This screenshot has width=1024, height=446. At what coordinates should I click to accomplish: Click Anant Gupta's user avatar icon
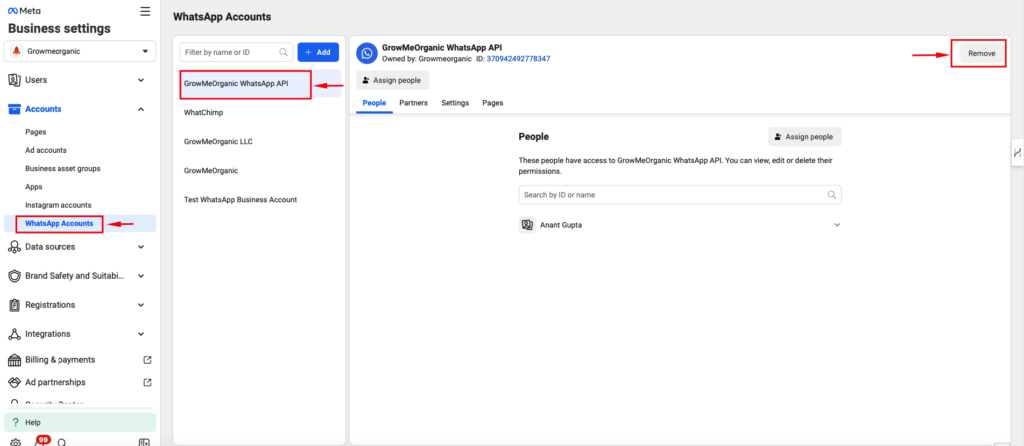(527, 225)
